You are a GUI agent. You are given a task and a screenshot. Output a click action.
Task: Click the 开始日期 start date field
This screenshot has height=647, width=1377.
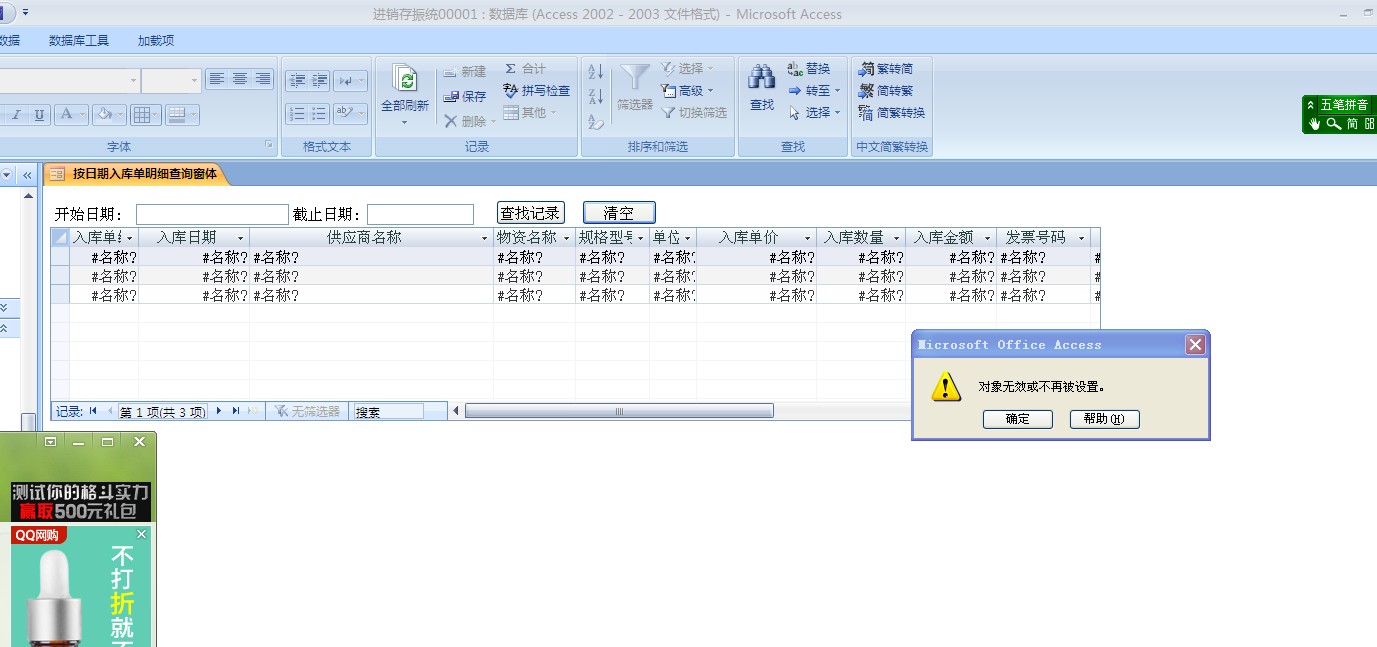point(212,215)
